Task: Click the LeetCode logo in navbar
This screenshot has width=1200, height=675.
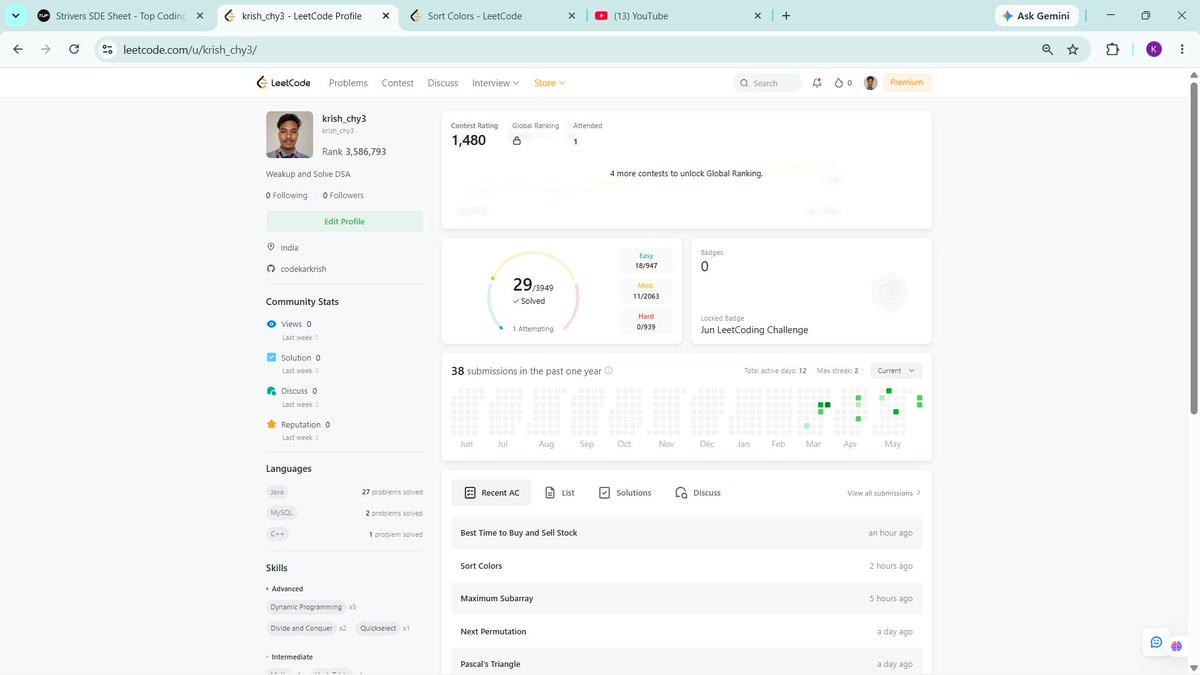Action: click(286, 83)
